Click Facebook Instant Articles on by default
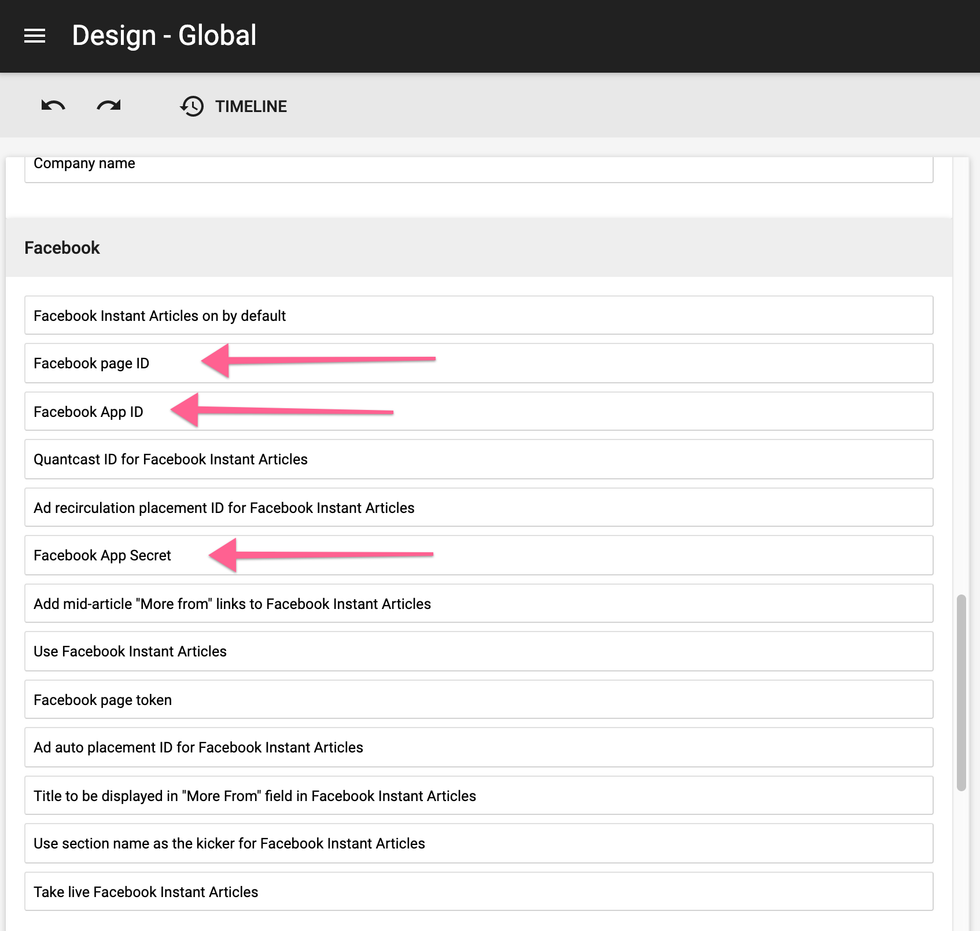 480,315
